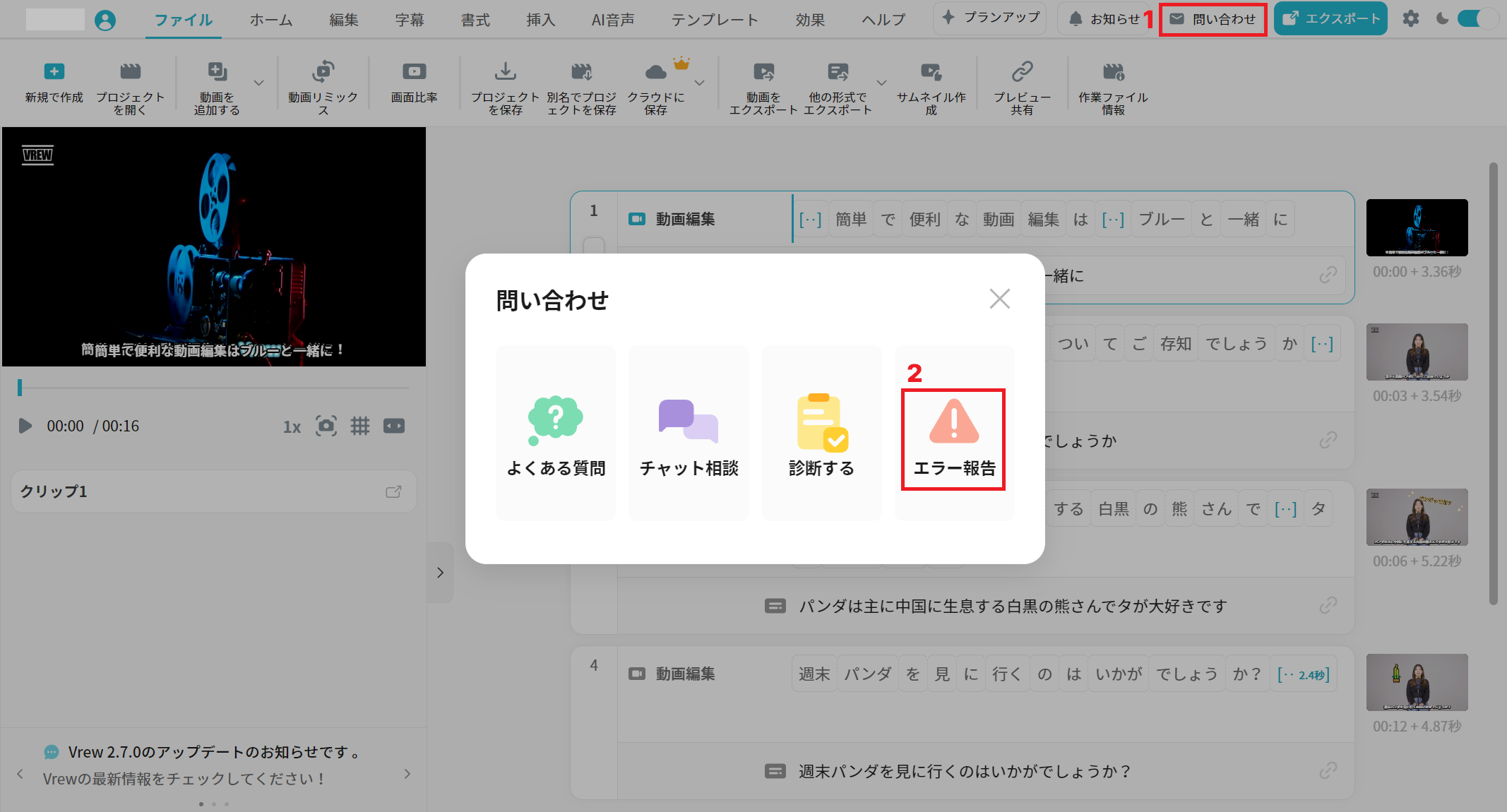Click link icon on 週末パンダ subtitle row
Viewport: 1507px width, 812px height.
(x=1328, y=770)
